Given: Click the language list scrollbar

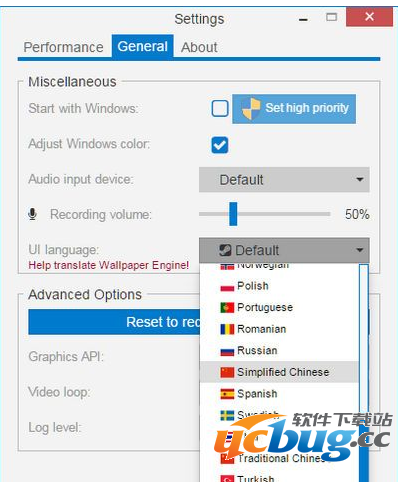Looking at the screenshot, I should pyautogui.click(x=364, y=373).
